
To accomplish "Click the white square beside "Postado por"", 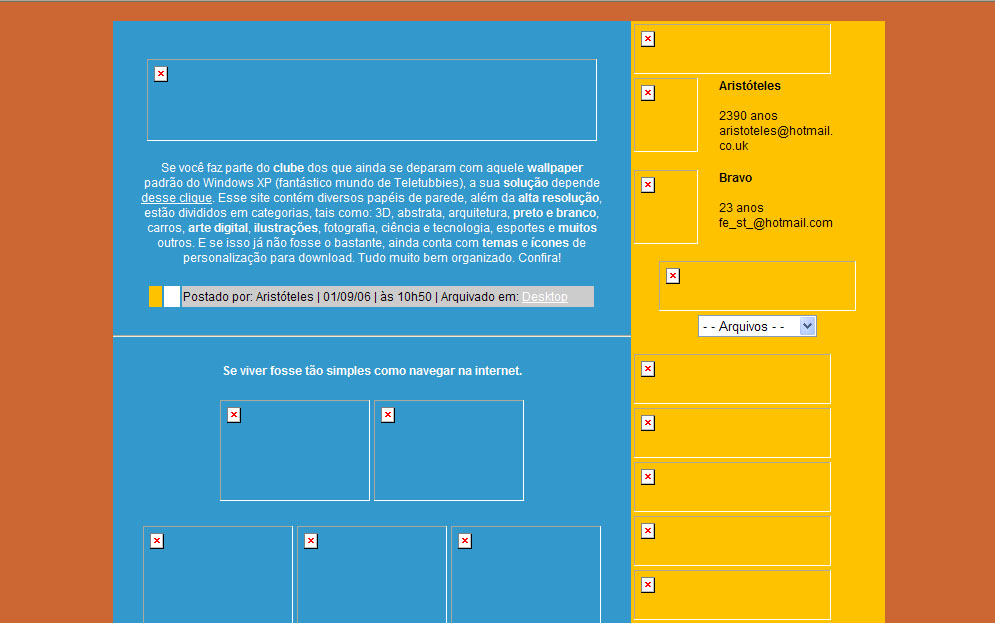I will pyautogui.click(x=171, y=296).
